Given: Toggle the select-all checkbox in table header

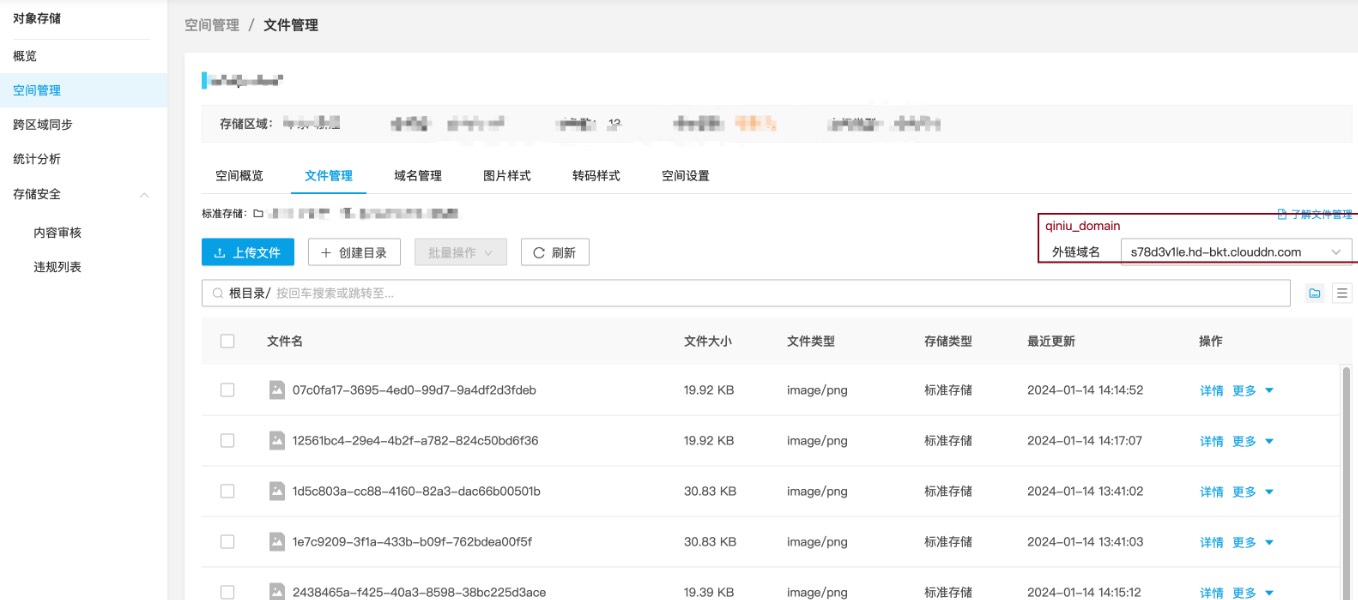Looking at the screenshot, I should pos(227,341).
